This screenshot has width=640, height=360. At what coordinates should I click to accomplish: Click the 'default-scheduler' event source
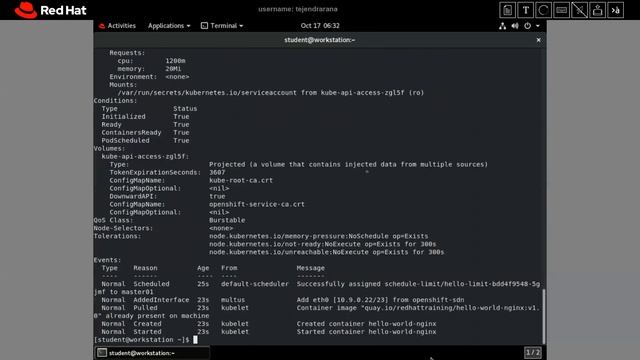tap(255, 284)
